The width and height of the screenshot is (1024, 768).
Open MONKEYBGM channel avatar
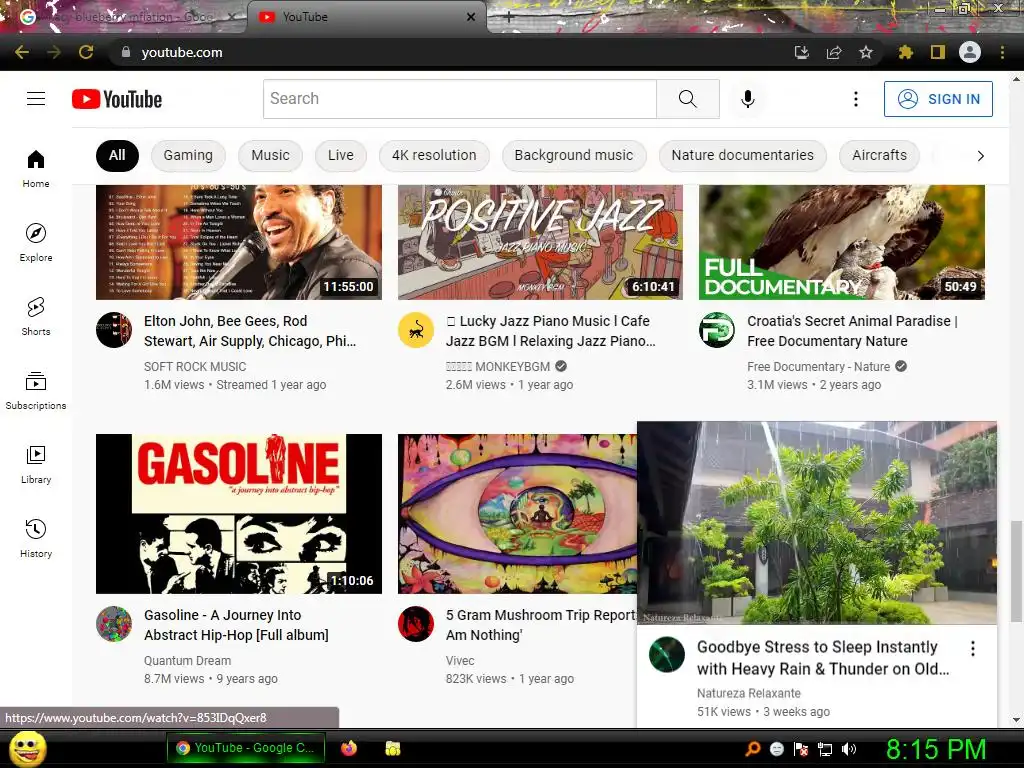[416, 330]
